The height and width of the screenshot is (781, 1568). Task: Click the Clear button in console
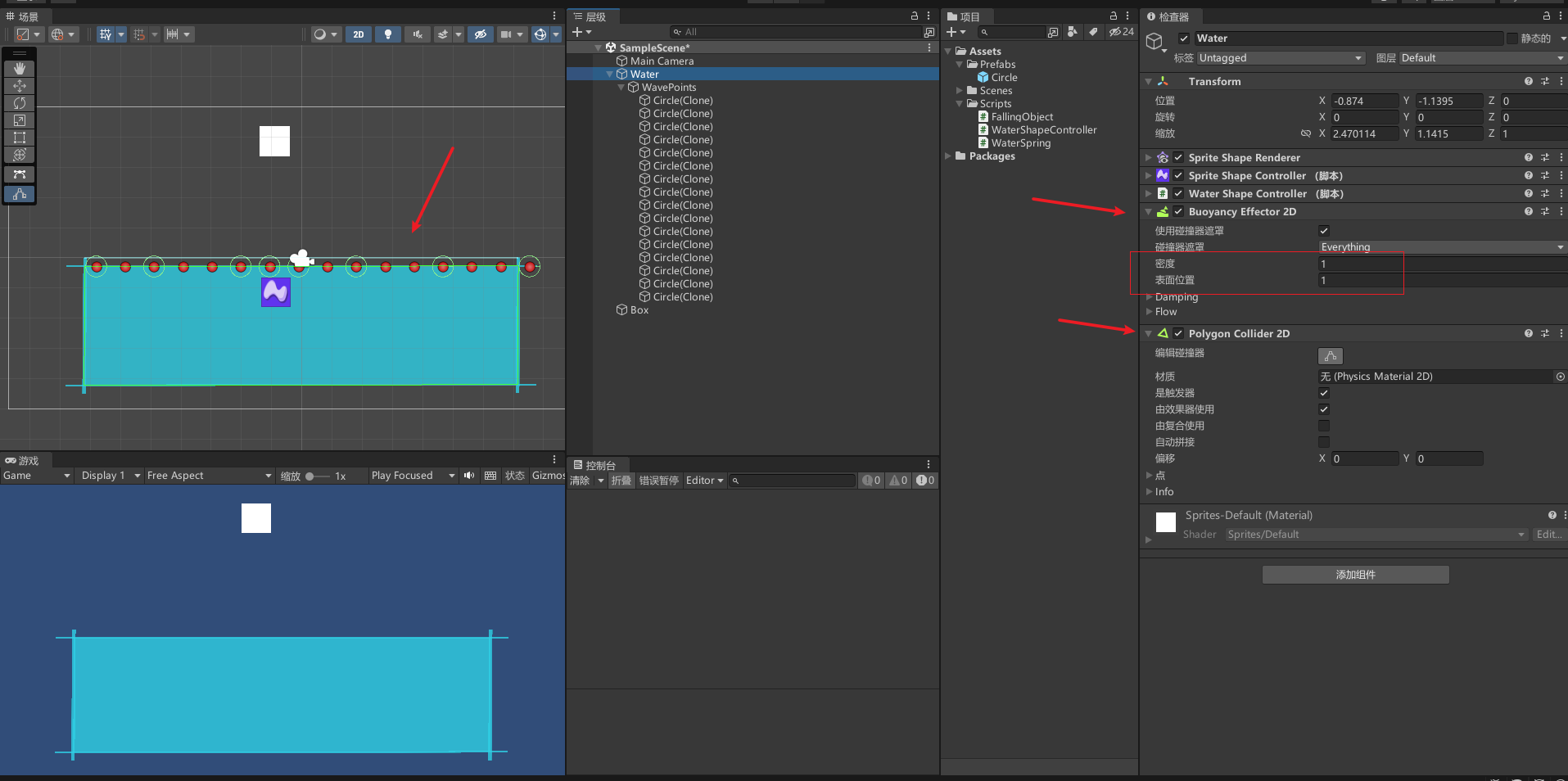pyautogui.click(x=580, y=481)
